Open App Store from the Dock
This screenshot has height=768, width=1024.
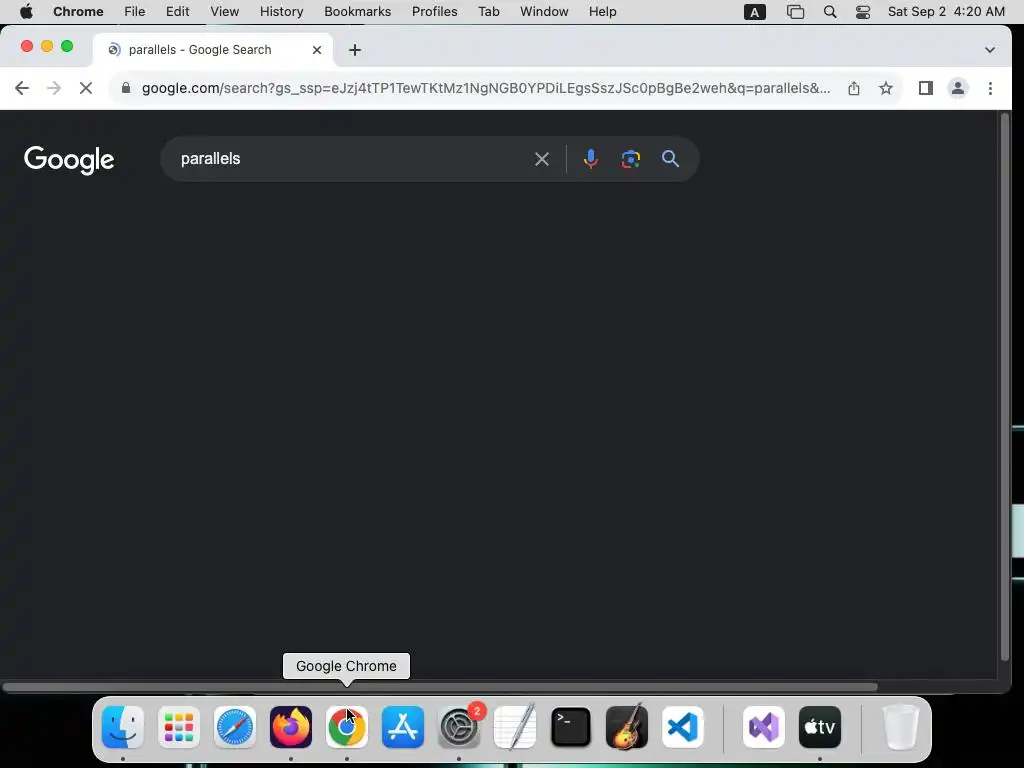tap(403, 726)
